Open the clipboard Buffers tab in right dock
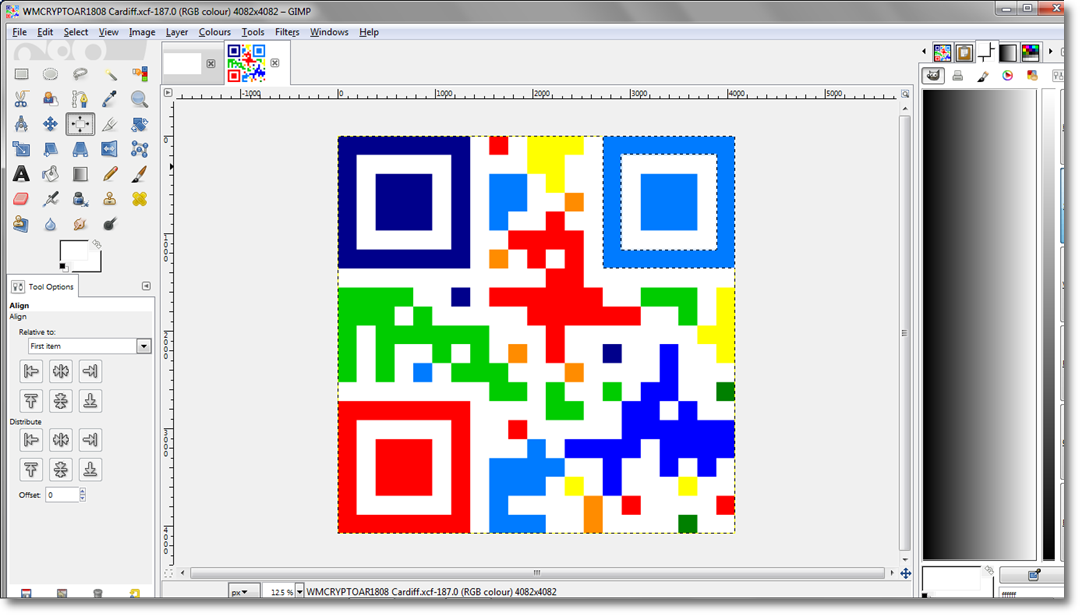 [964, 52]
